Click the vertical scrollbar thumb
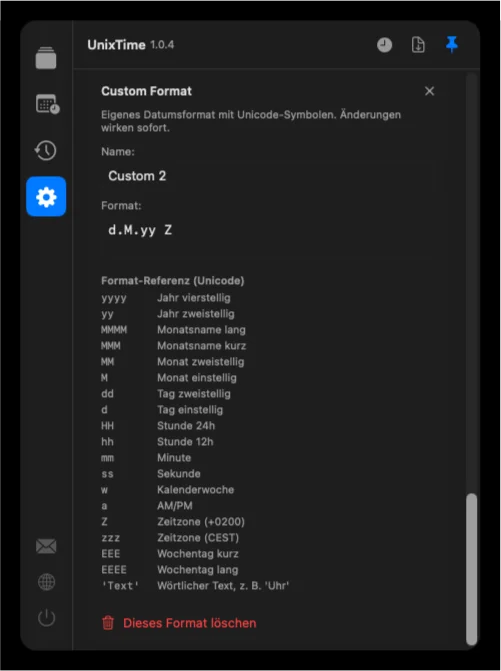 tap(471, 569)
